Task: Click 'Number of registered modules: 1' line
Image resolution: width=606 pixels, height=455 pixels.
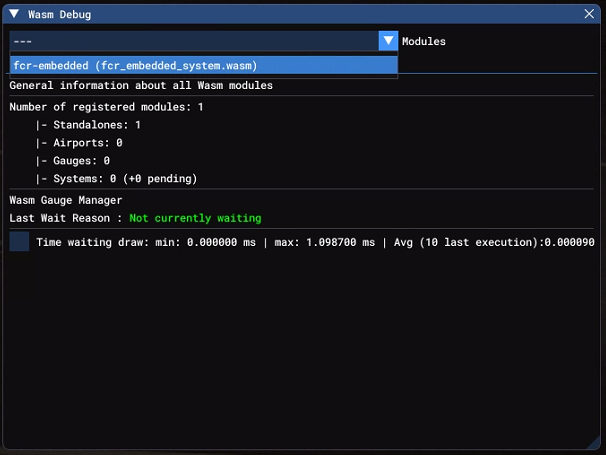Action: click(x=106, y=107)
